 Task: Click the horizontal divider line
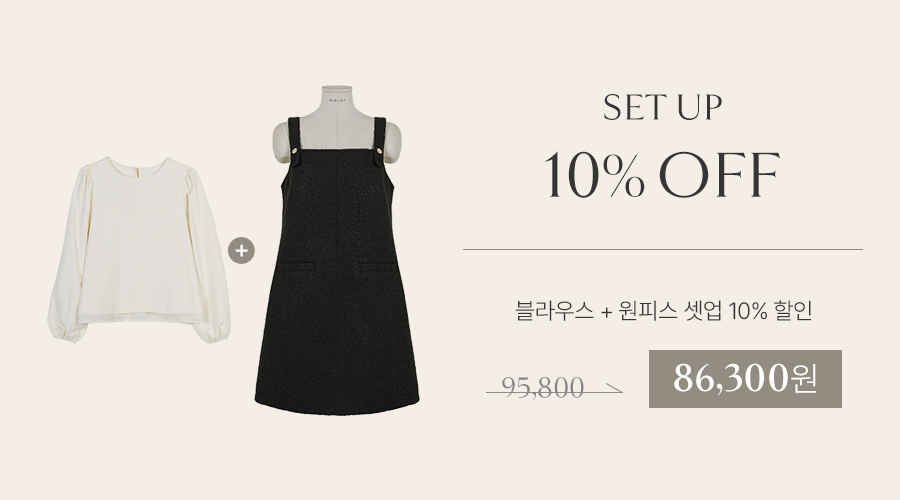click(662, 250)
